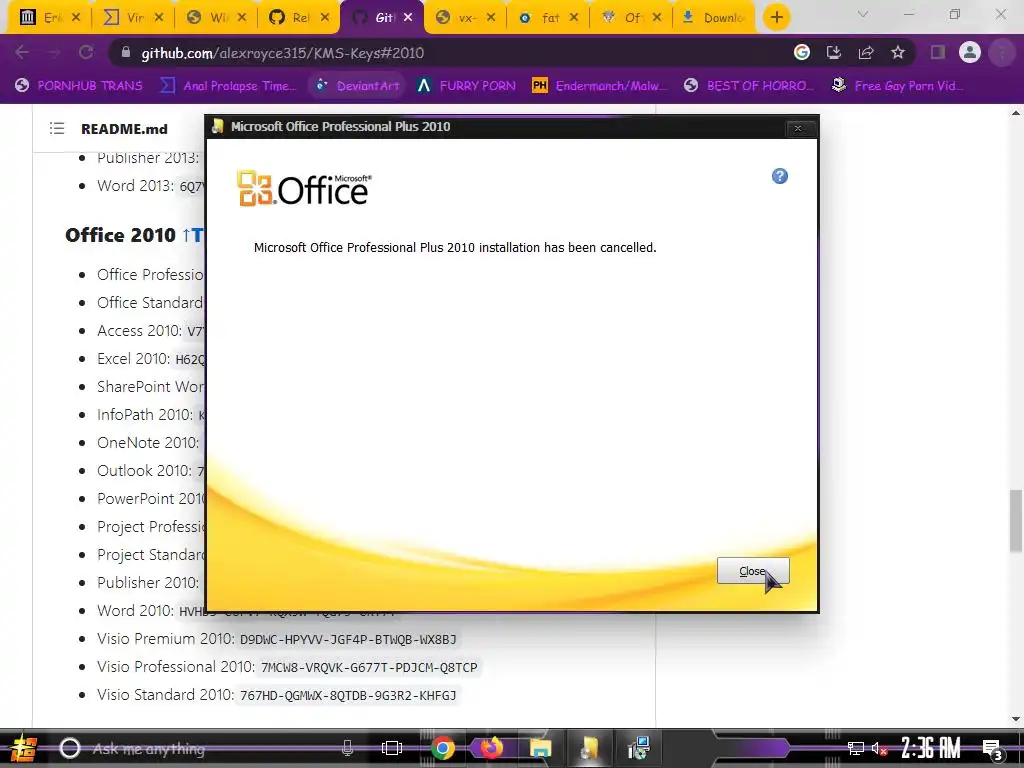
Task: Unmute via volume tray icon
Action: (879, 749)
